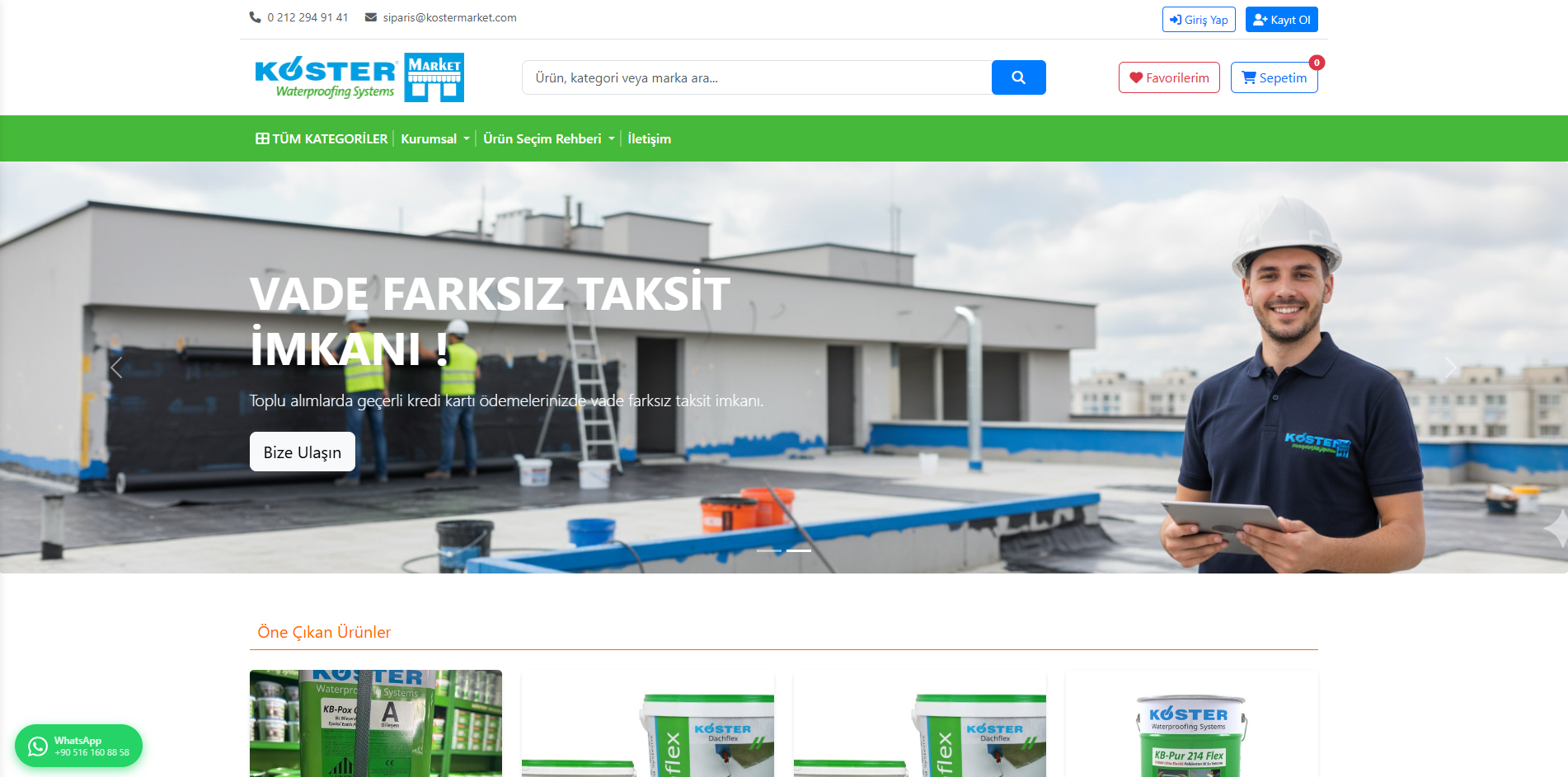Select the second carousel indicator dash

(799, 550)
